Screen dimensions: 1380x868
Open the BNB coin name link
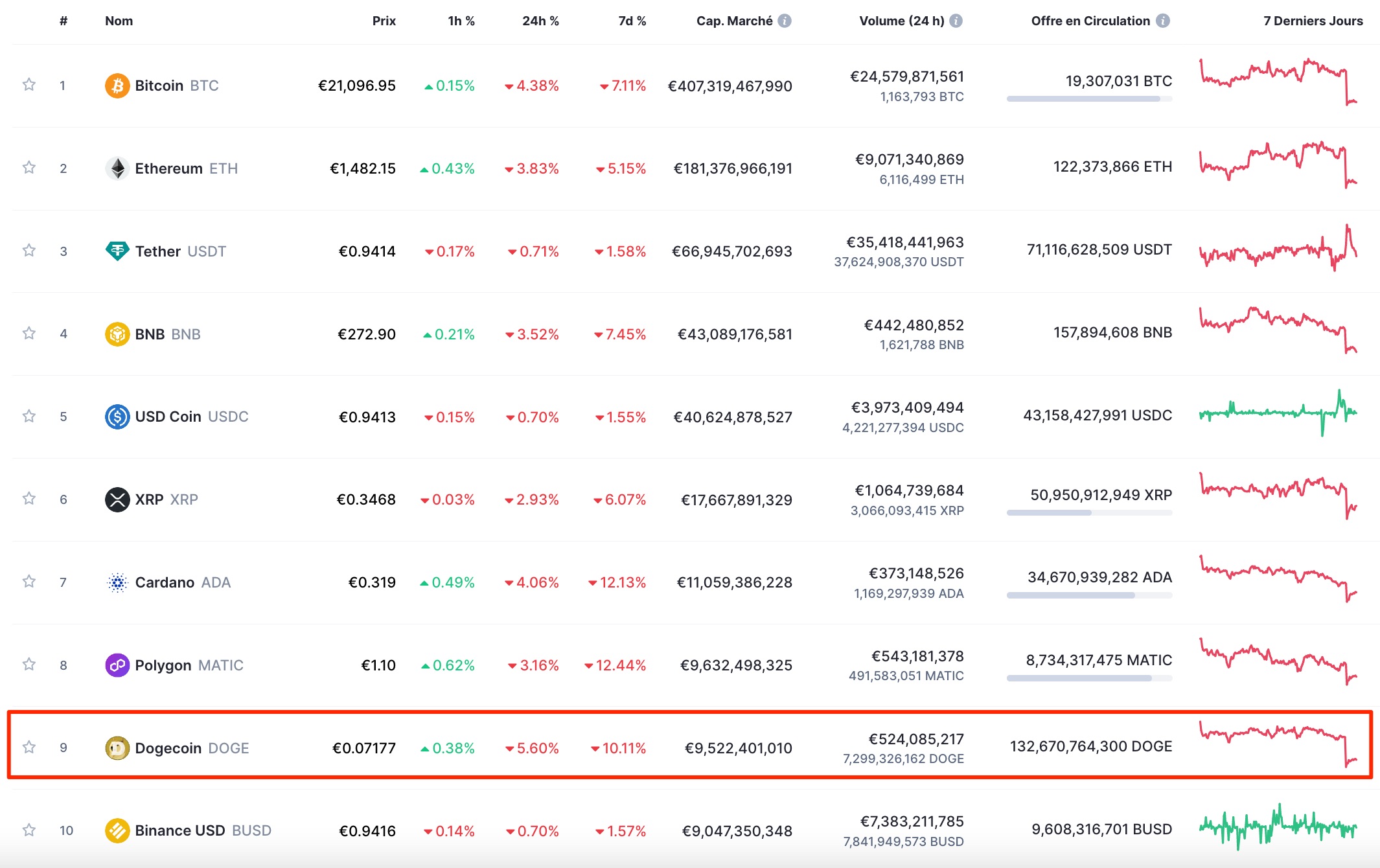(x=150, y=334)
